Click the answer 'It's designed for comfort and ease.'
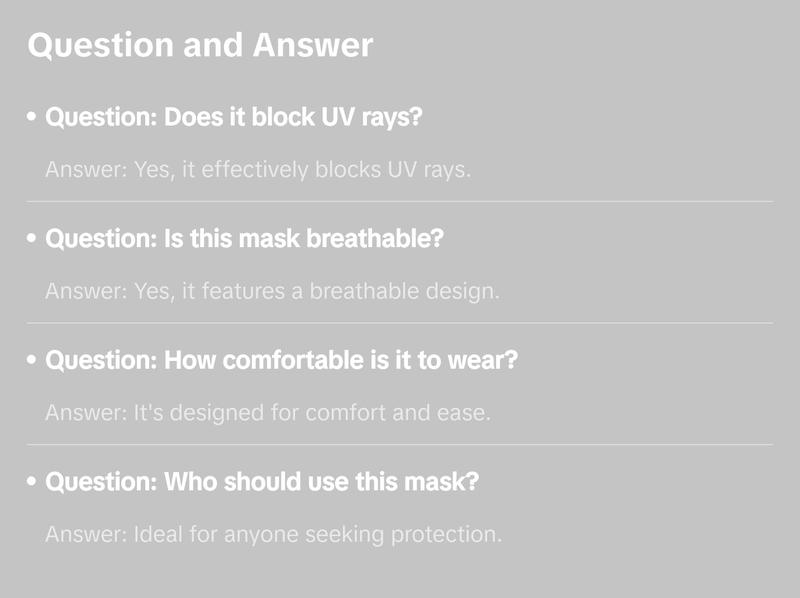 tap(268, 413)
